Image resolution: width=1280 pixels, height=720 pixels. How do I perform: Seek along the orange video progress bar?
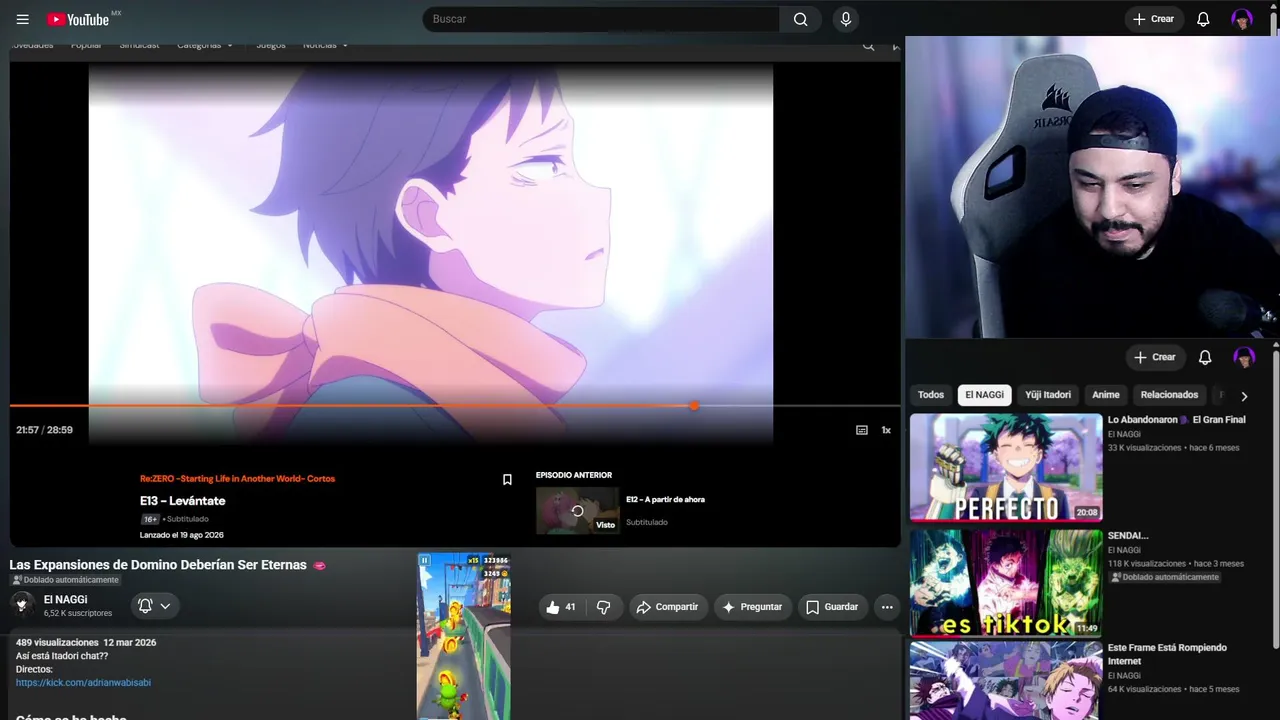point(455,405)
